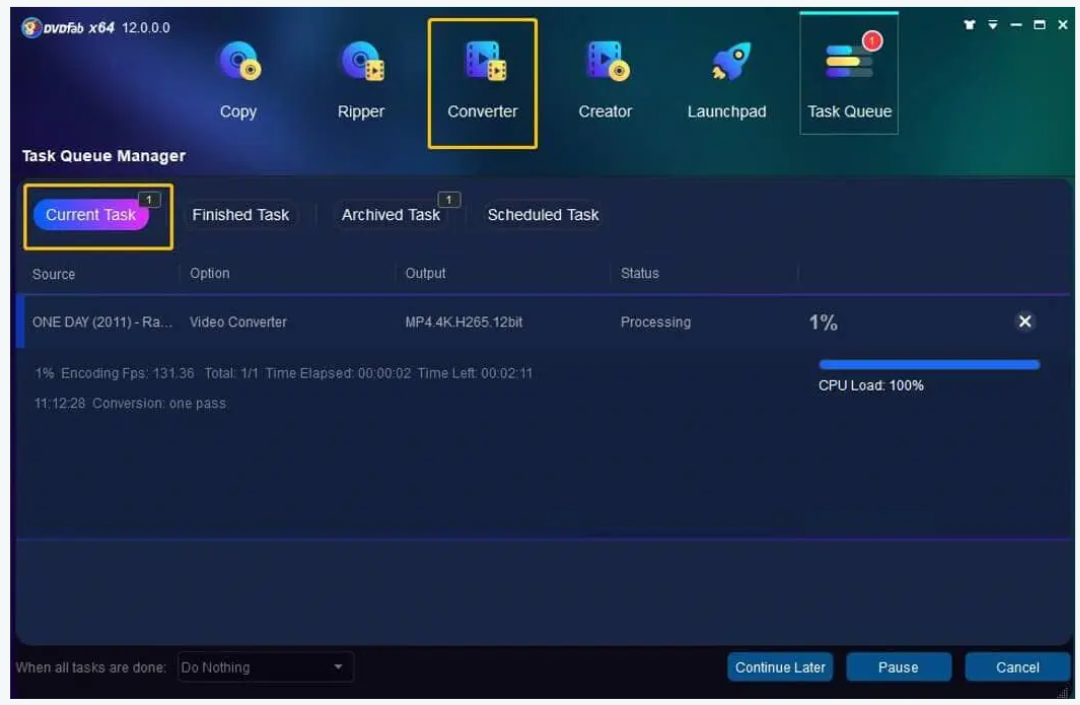Open the Creator module icon
This screenshot has height=705, width=1080.
(605, 65)
